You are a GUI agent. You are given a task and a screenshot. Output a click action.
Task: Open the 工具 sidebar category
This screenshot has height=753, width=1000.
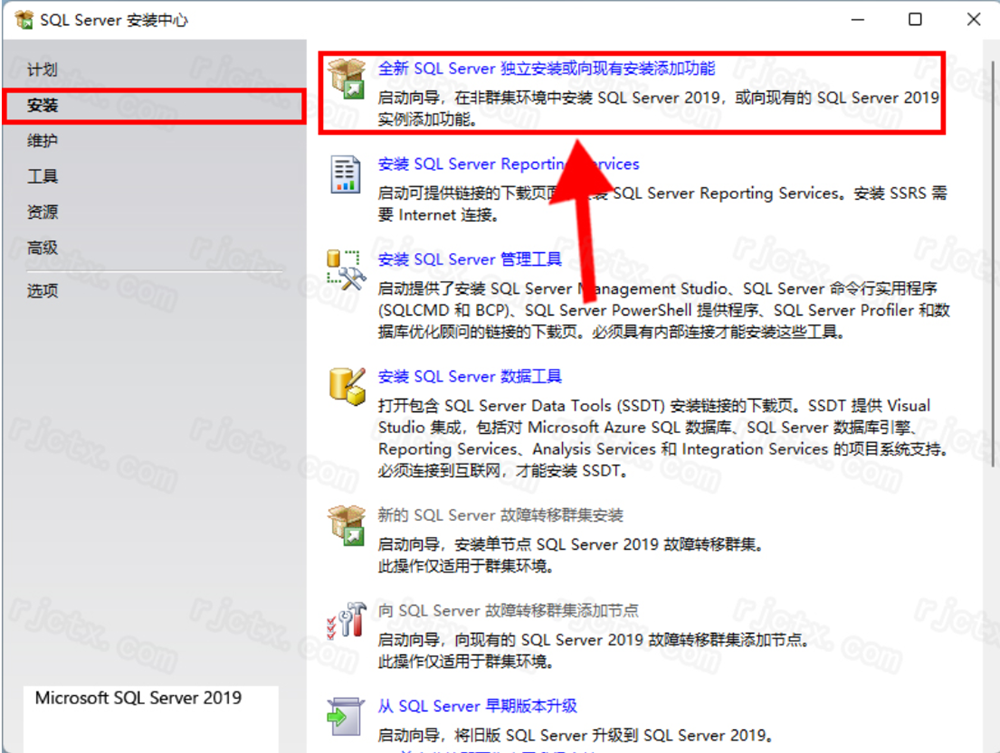tap(43, 177)
